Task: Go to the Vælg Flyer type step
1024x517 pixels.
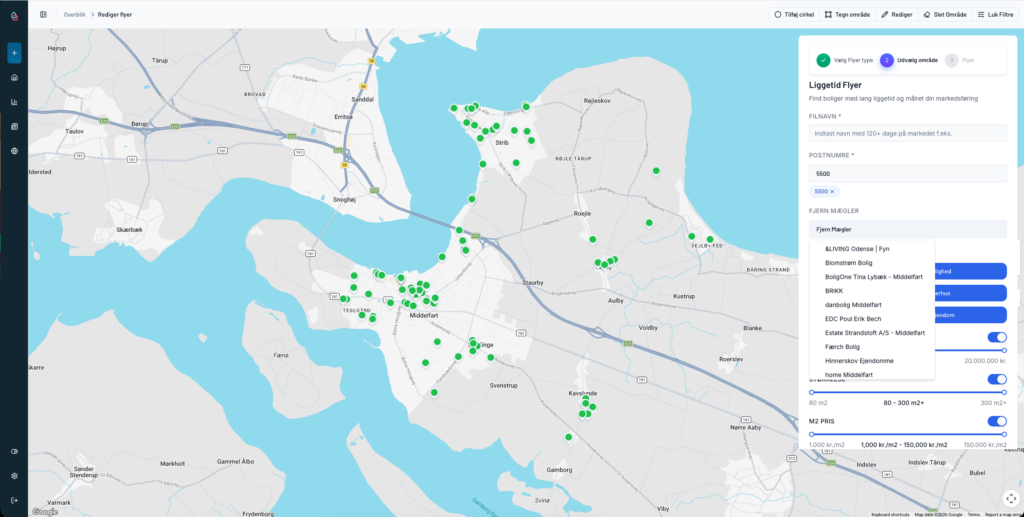Action: [823, 60]
